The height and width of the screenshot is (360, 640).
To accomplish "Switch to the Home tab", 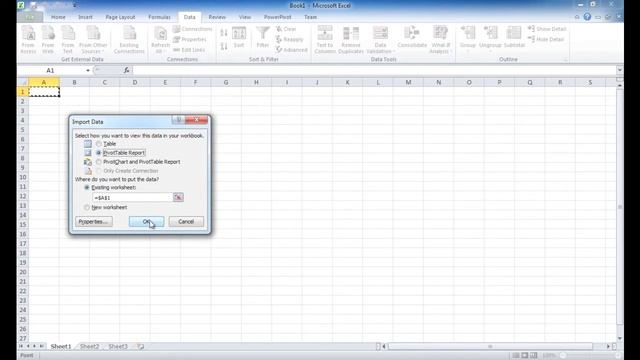I will coord(58,17).
